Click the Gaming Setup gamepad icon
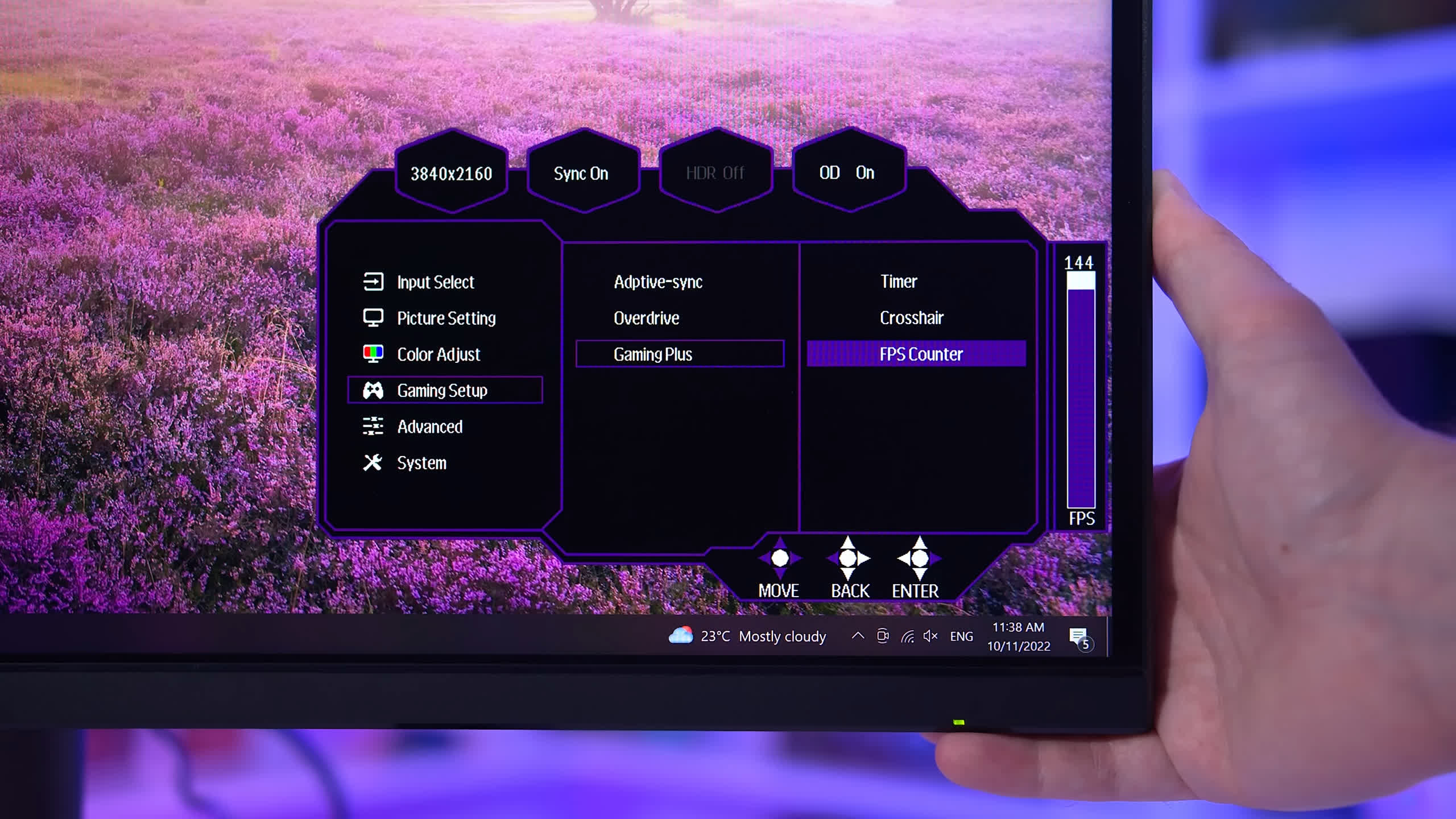This screenshot has width=1456, height=819. click(x=373, y=390)
